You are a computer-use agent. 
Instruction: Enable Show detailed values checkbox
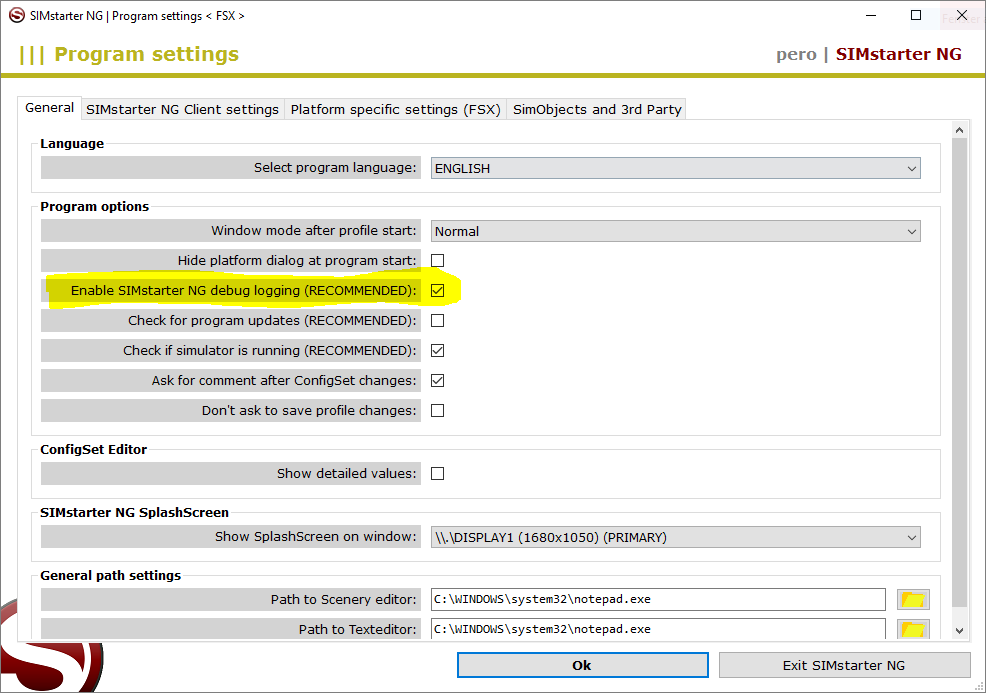point(438,474)
